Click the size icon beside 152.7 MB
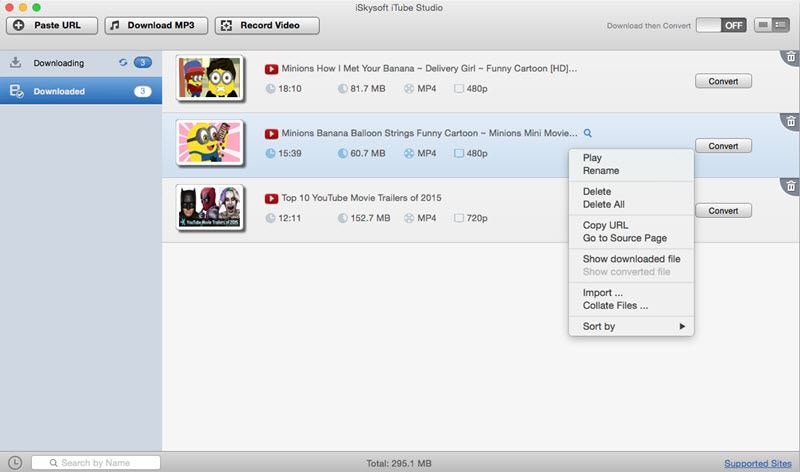The image size is (800, 472). tap(342, 218)
